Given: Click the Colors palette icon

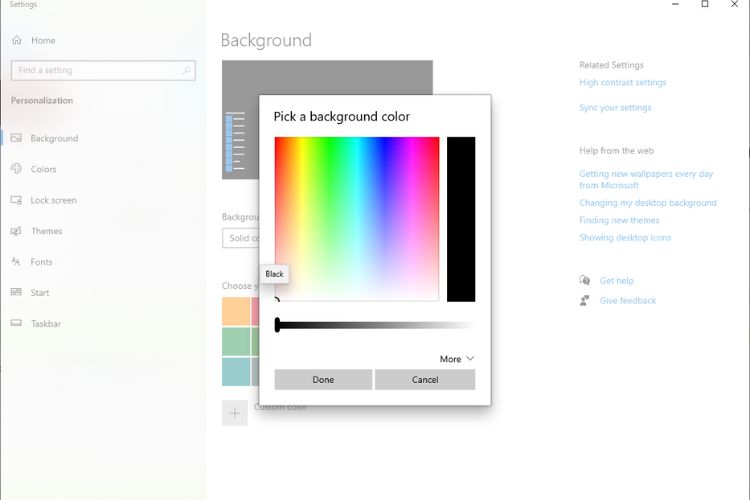Looking at the screenshot, I should coord(16,168).
